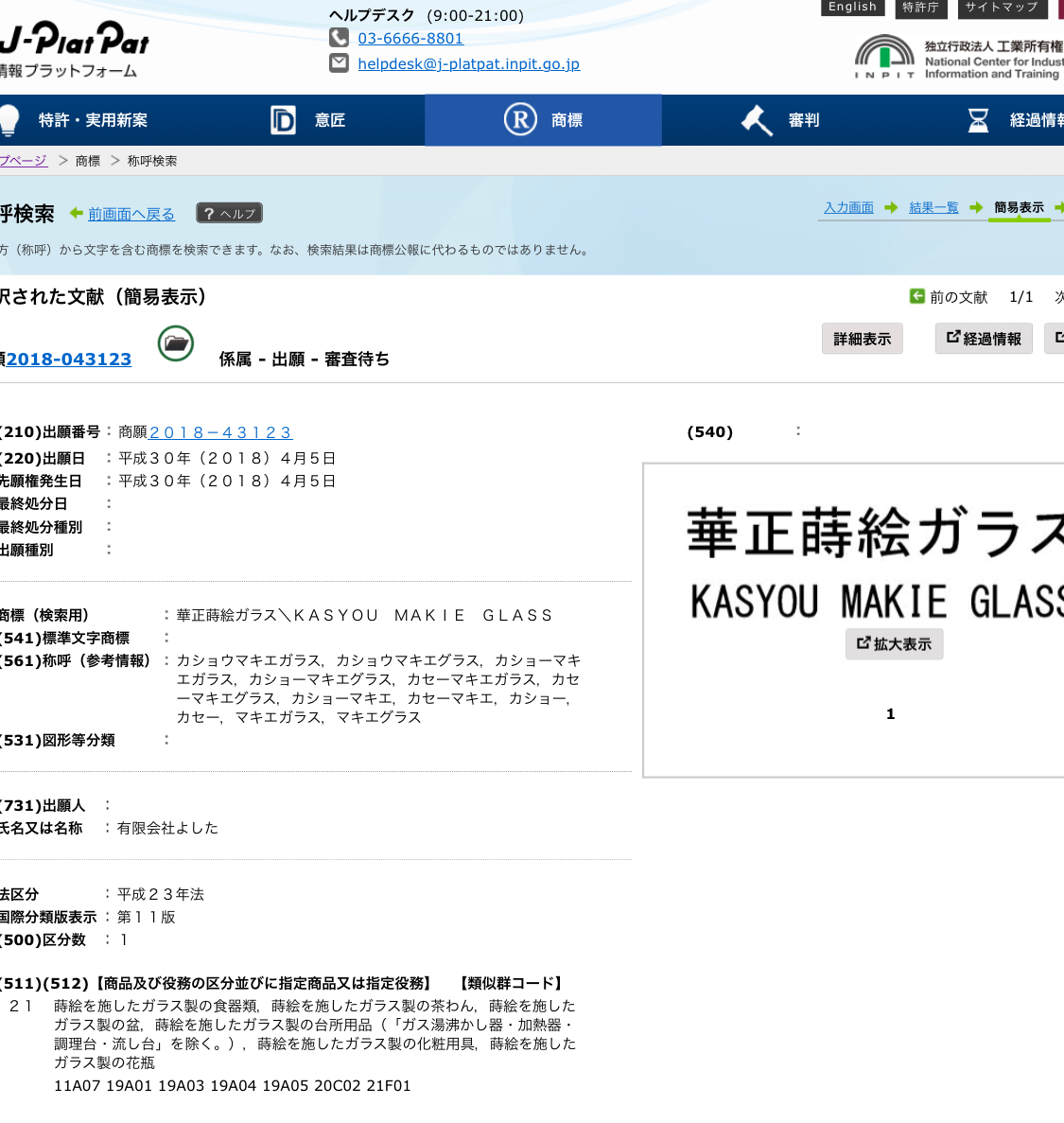Click the 平成23年法 value
This screenshot has height=1123, width=1064.
pos(161,895)
